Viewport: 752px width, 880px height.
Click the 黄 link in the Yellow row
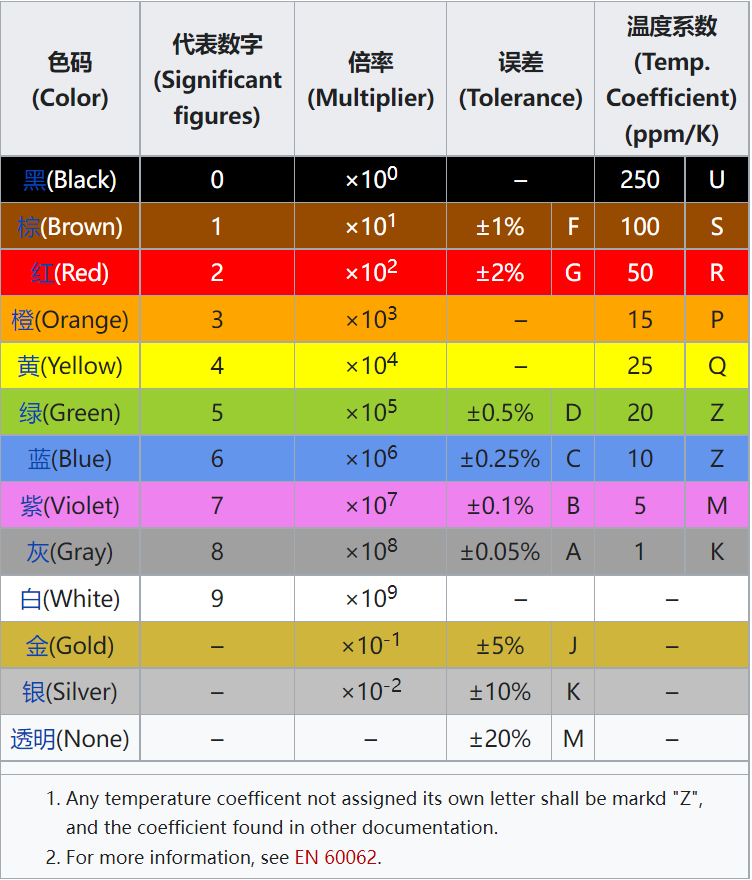point(28,366)
